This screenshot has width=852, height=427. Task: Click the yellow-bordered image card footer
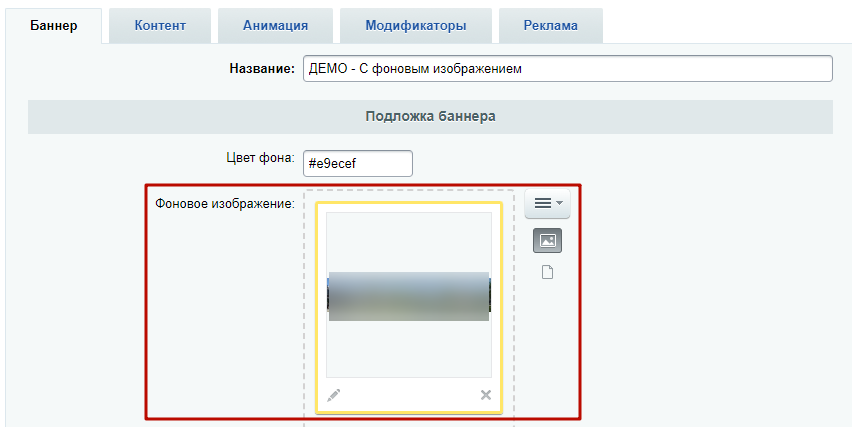(x=409, y=395)
